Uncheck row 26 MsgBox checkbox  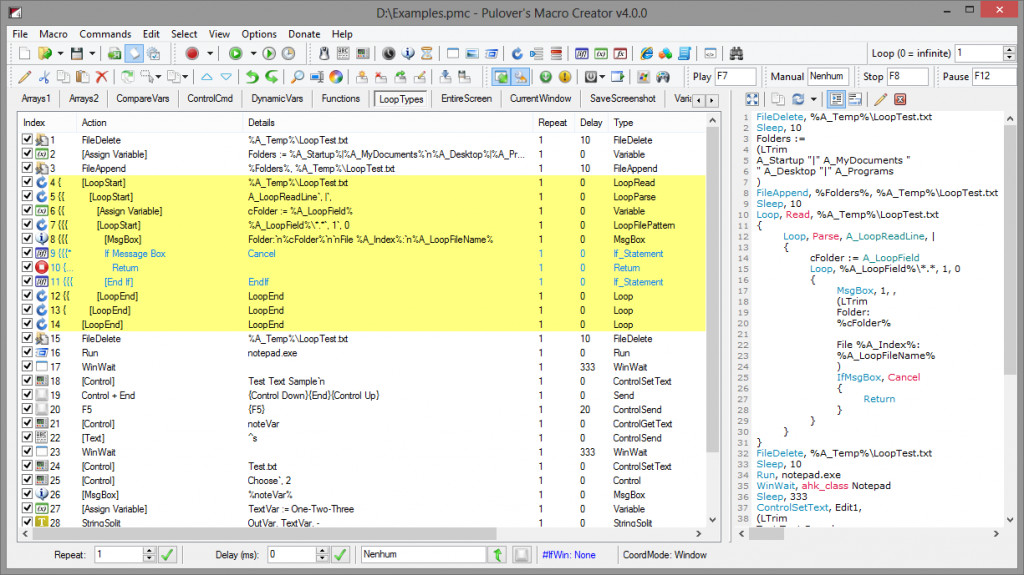pyautogui.click(x=27, y=494)
